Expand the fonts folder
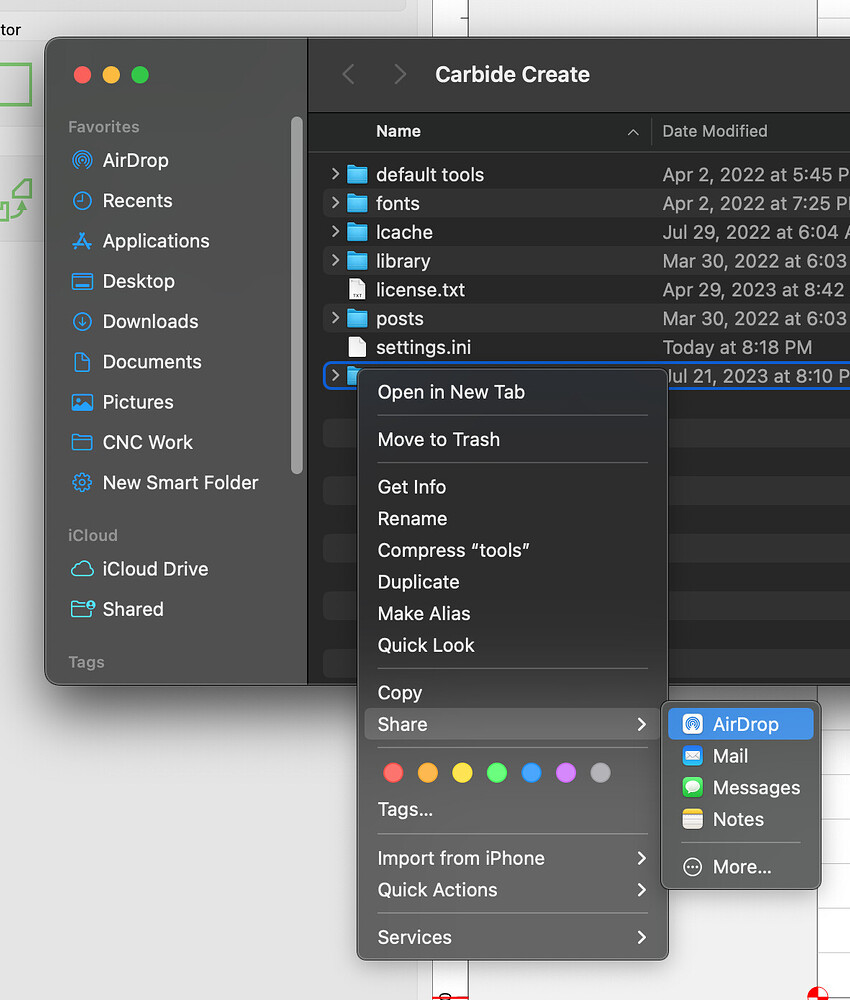Image resolution: width=850 pixels, height=1000 pixels. 338,203
